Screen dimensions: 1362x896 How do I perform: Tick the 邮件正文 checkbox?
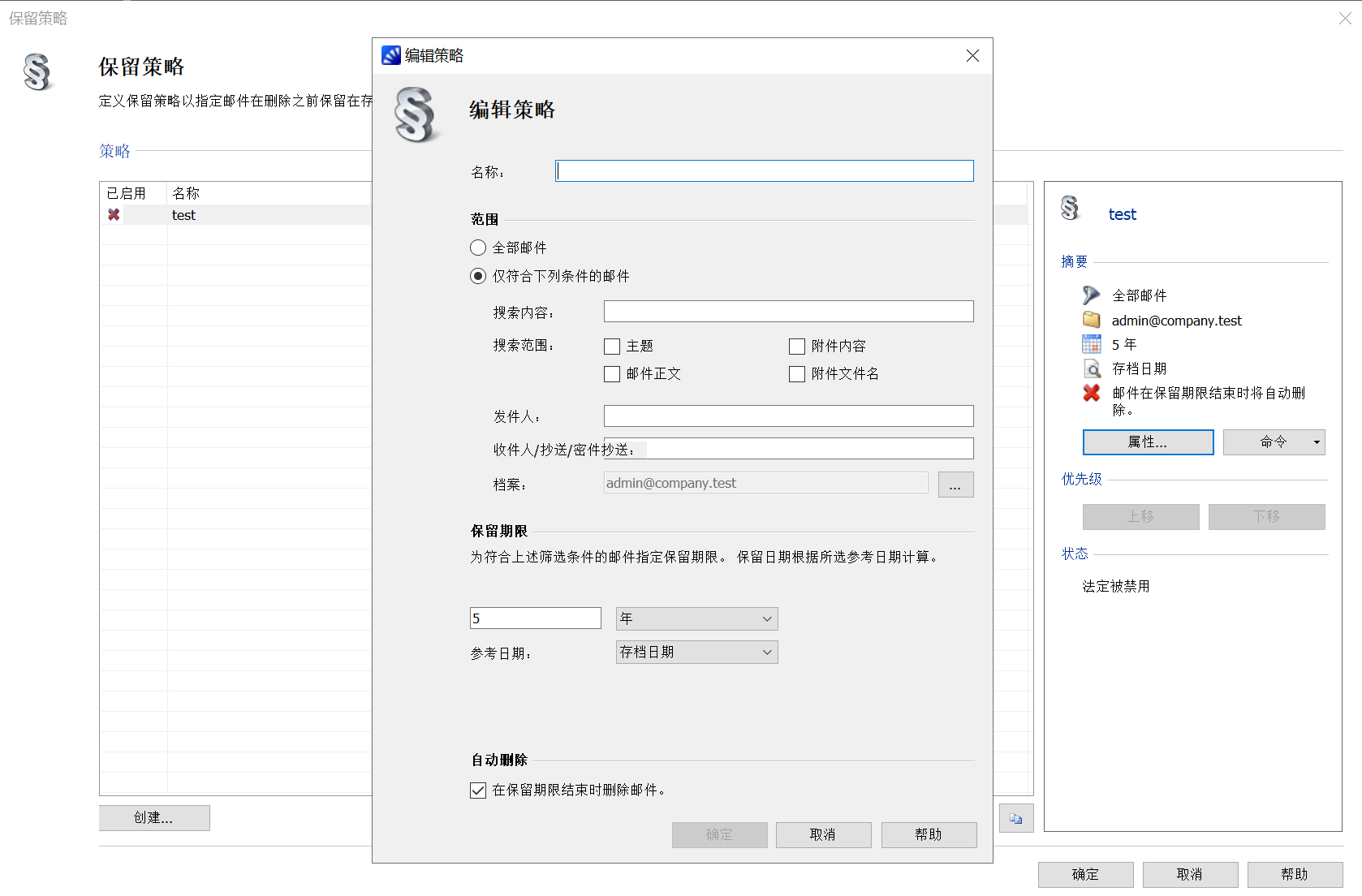612,374
